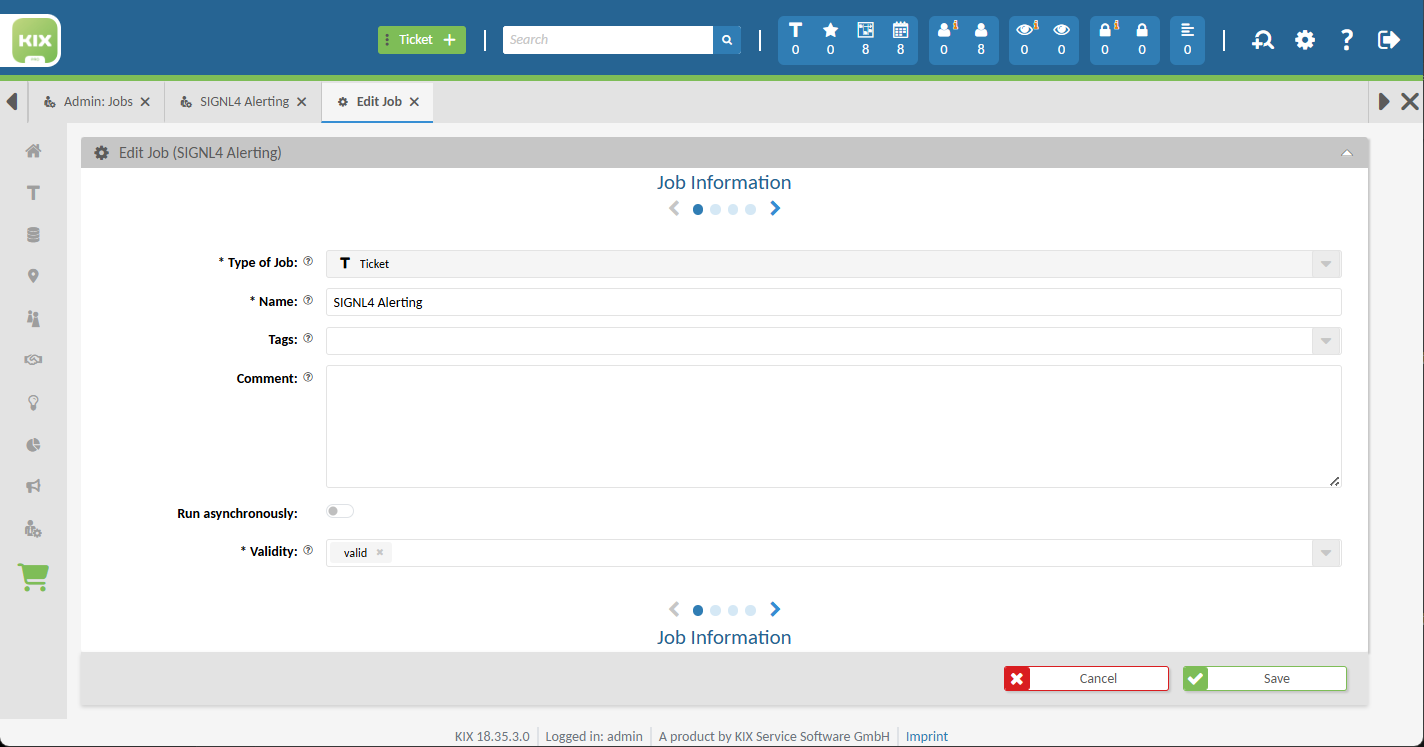Enable the Run asynchronously toggle

[339, 510]
